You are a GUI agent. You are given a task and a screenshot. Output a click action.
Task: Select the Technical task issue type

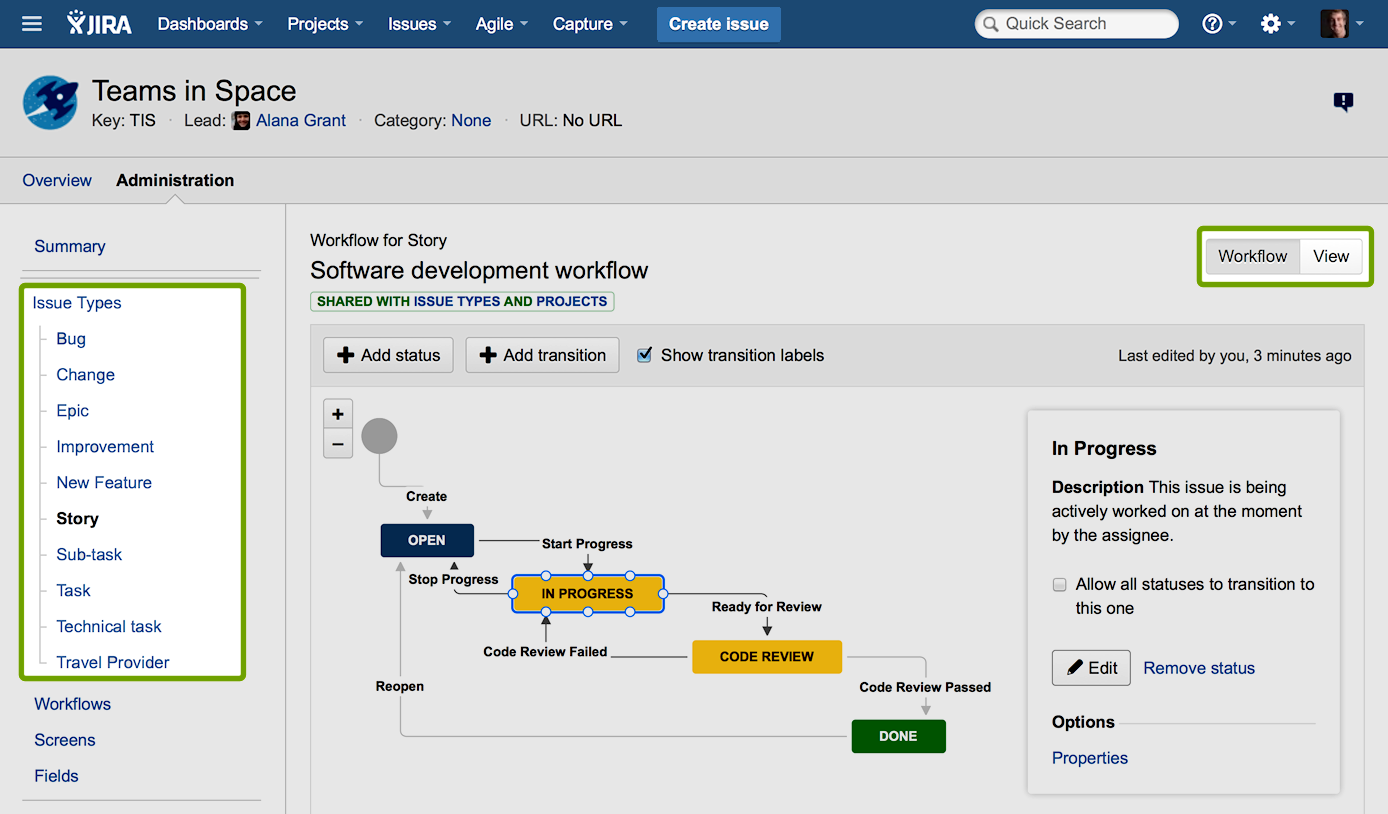[109, 627]
